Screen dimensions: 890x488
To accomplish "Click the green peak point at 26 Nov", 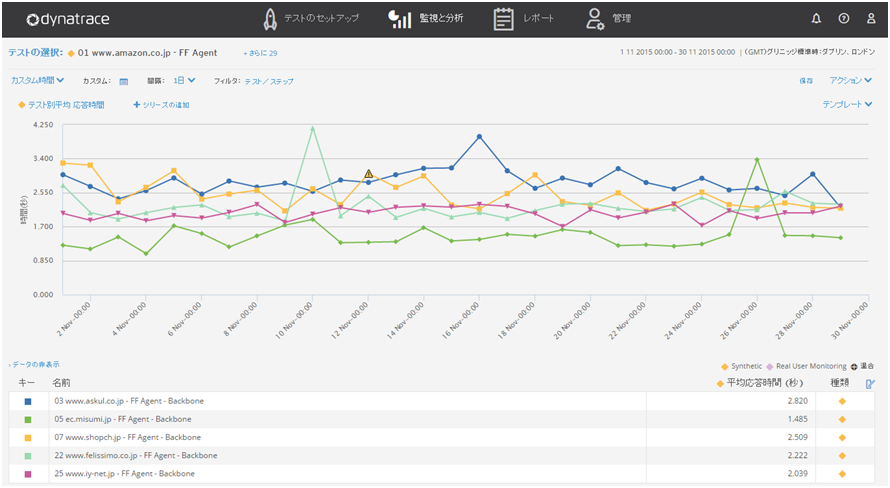I will click(757, 160).
